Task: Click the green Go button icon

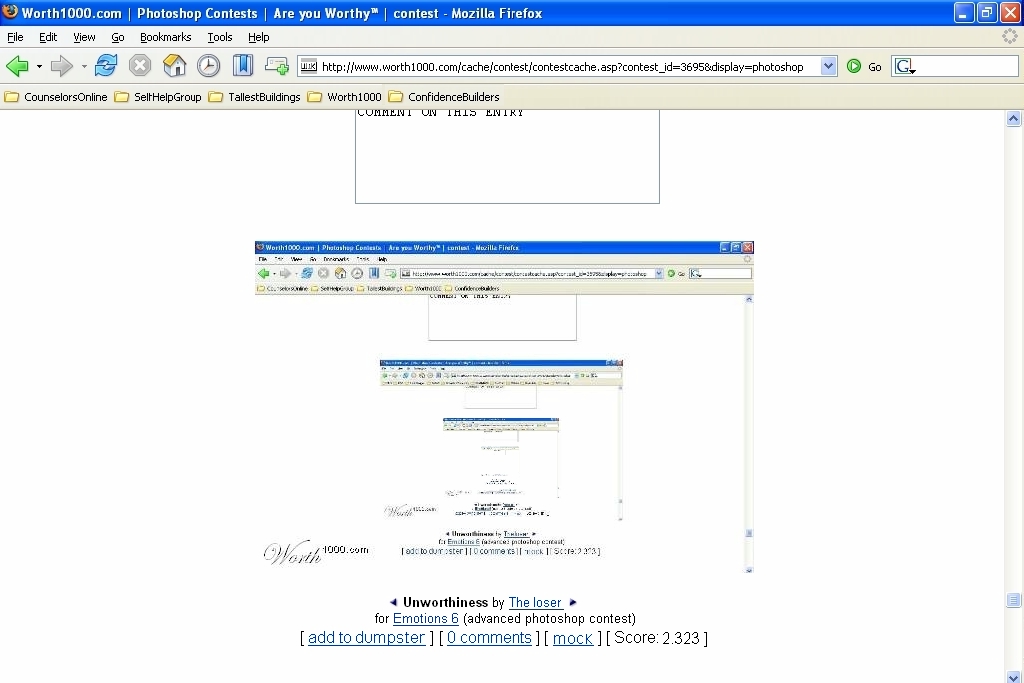Action: coord(854,66)
